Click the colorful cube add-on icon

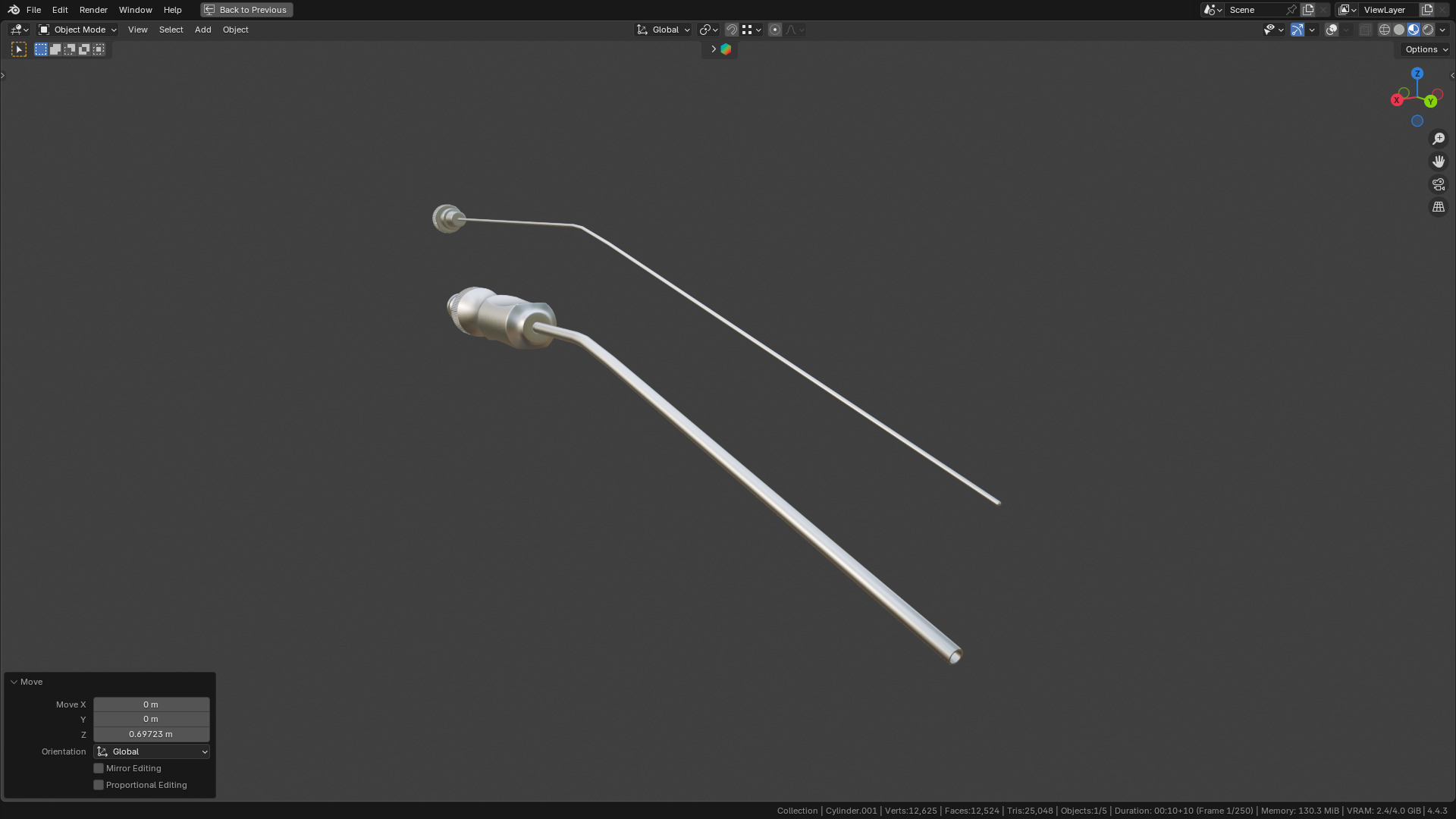point(726,49)
